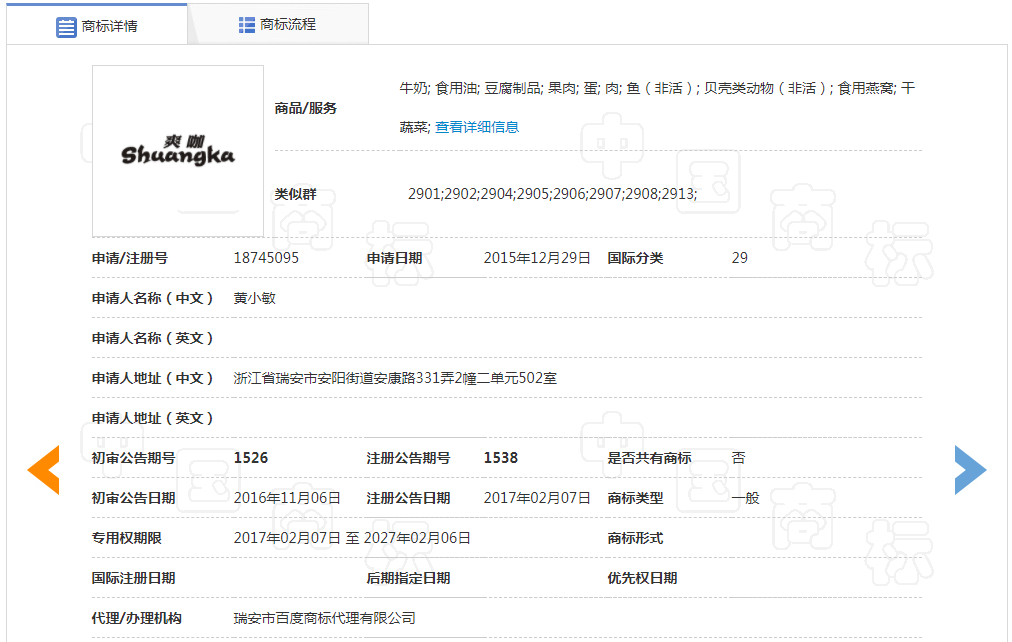The width and height of the screenshot is (1012, 642).
Task: Click the agency 瑞安市百度商标代理有限公司
Action: [324, 618]
